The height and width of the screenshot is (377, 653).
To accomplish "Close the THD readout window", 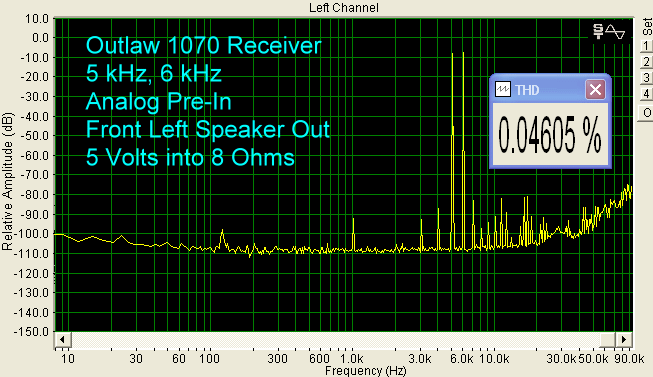I will [595, 89].
